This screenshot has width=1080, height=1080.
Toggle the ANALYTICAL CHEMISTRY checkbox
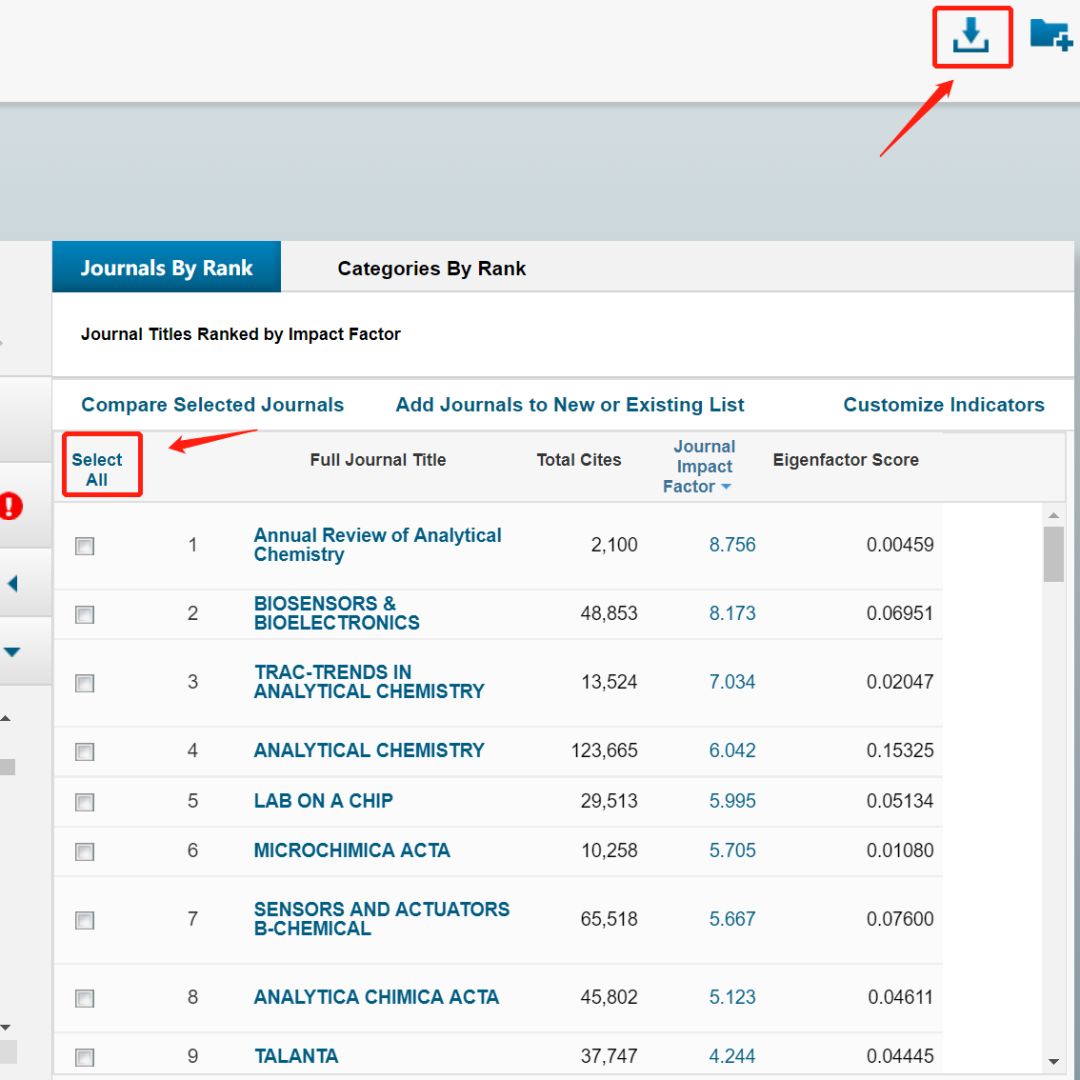85,751
